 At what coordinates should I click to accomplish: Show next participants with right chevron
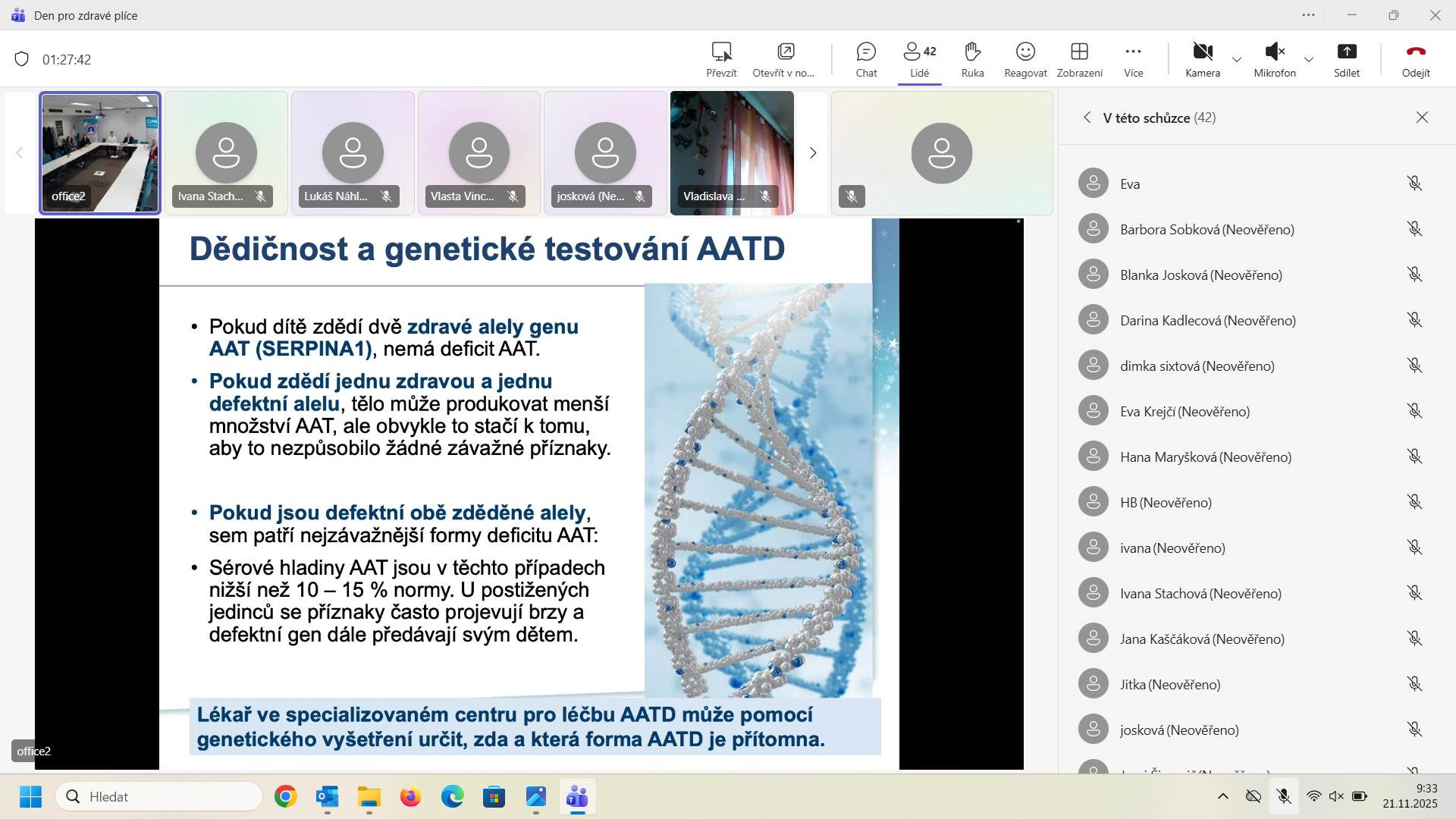pos(813,153)
